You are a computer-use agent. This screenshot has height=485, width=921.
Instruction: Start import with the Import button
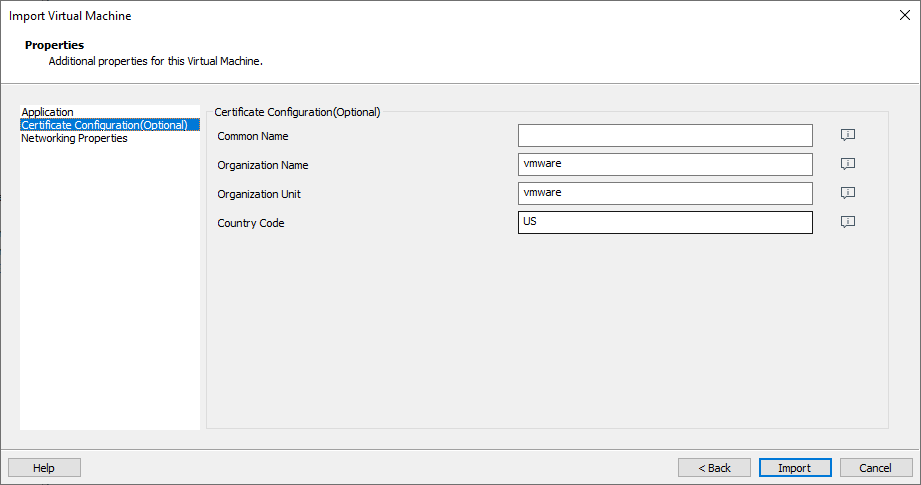point(795,468)
